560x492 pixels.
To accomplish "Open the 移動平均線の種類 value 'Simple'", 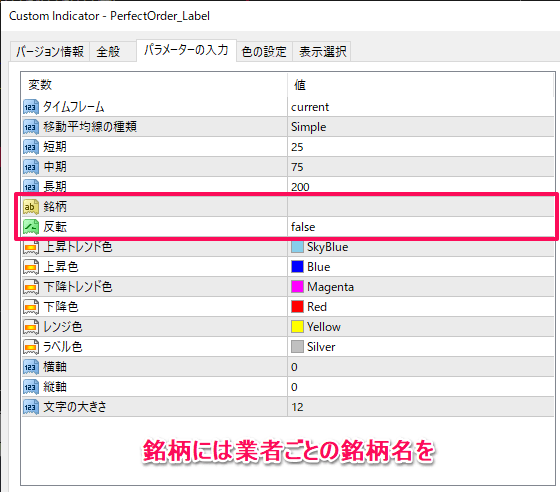I will click(x=309, y=127).
